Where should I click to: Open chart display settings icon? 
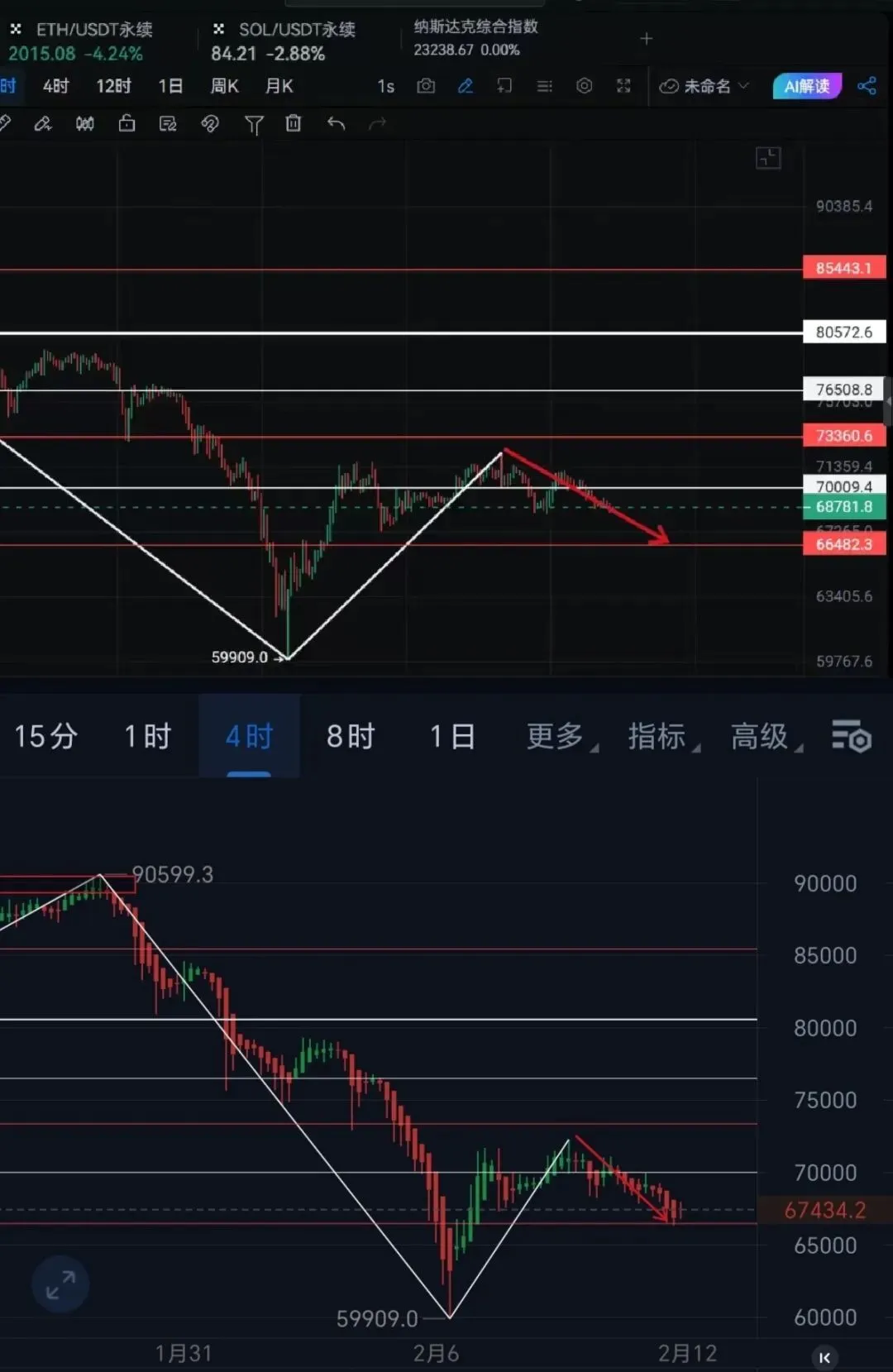coord(852,736)
